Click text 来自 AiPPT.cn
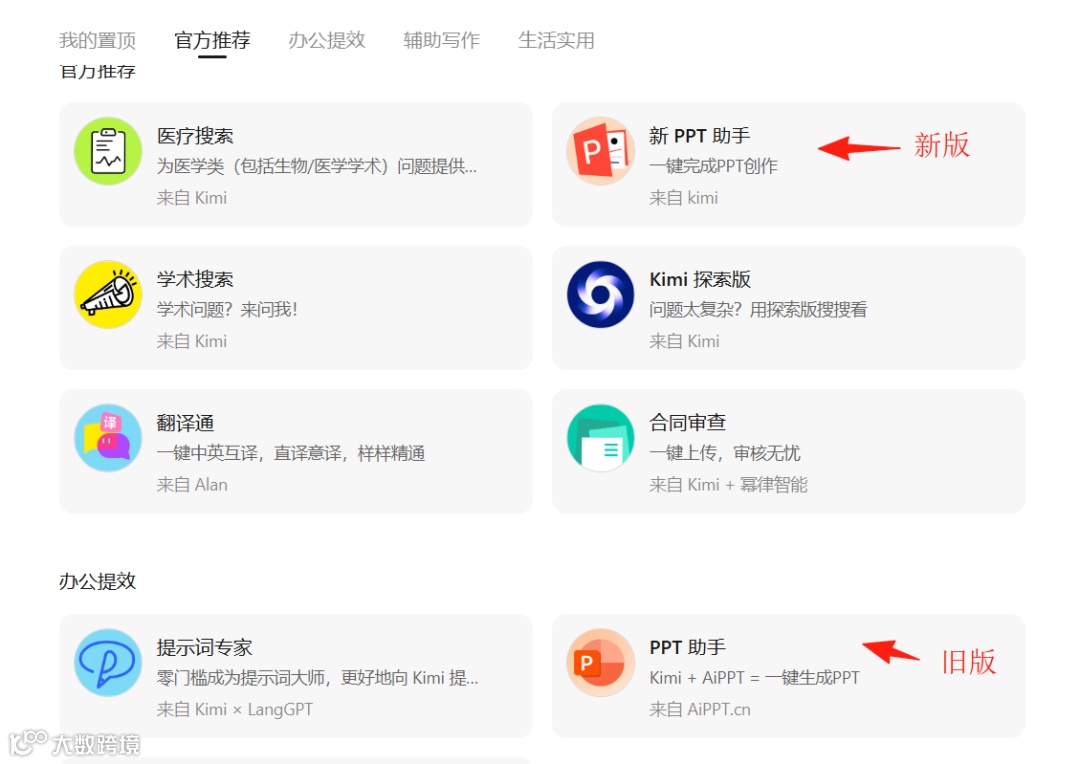 click(700, 709)
